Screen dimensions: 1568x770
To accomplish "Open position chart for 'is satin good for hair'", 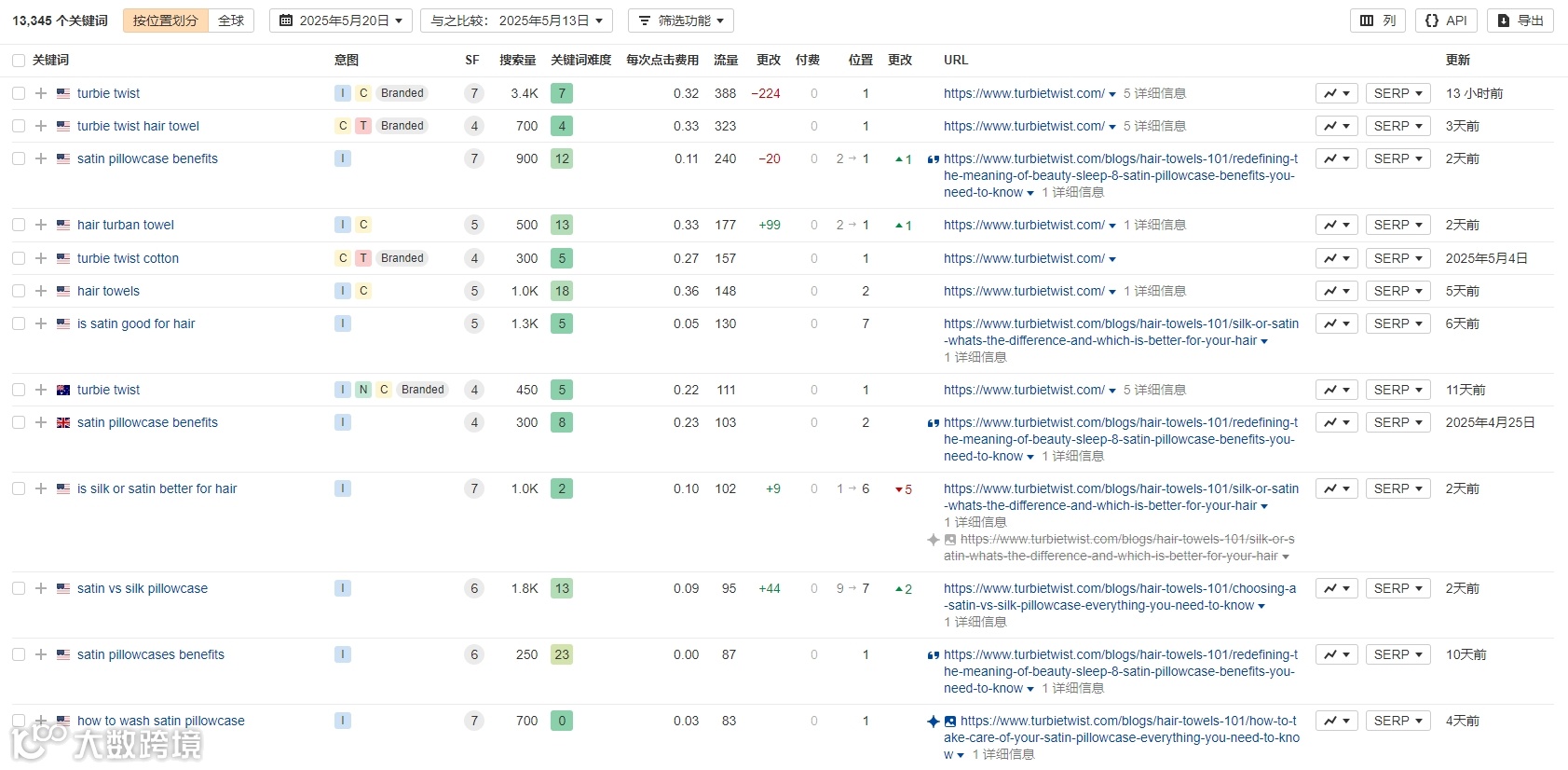I will tap(1337, 323).
